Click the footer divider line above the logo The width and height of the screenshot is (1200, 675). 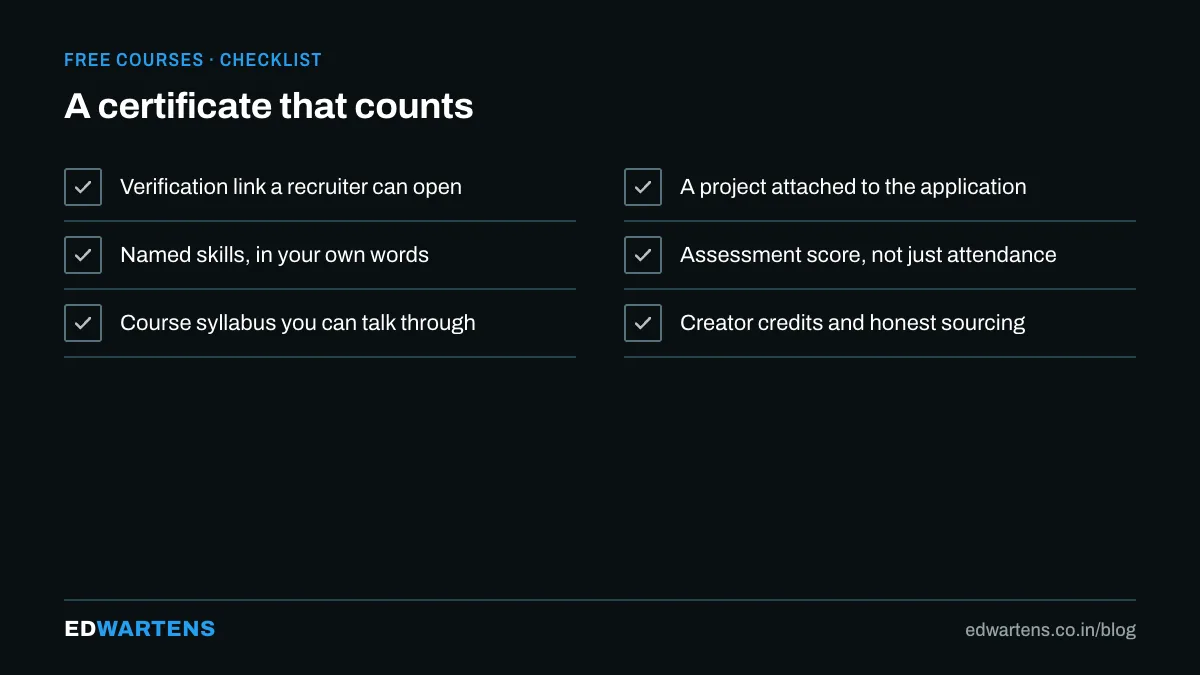[x=600, y=600]
